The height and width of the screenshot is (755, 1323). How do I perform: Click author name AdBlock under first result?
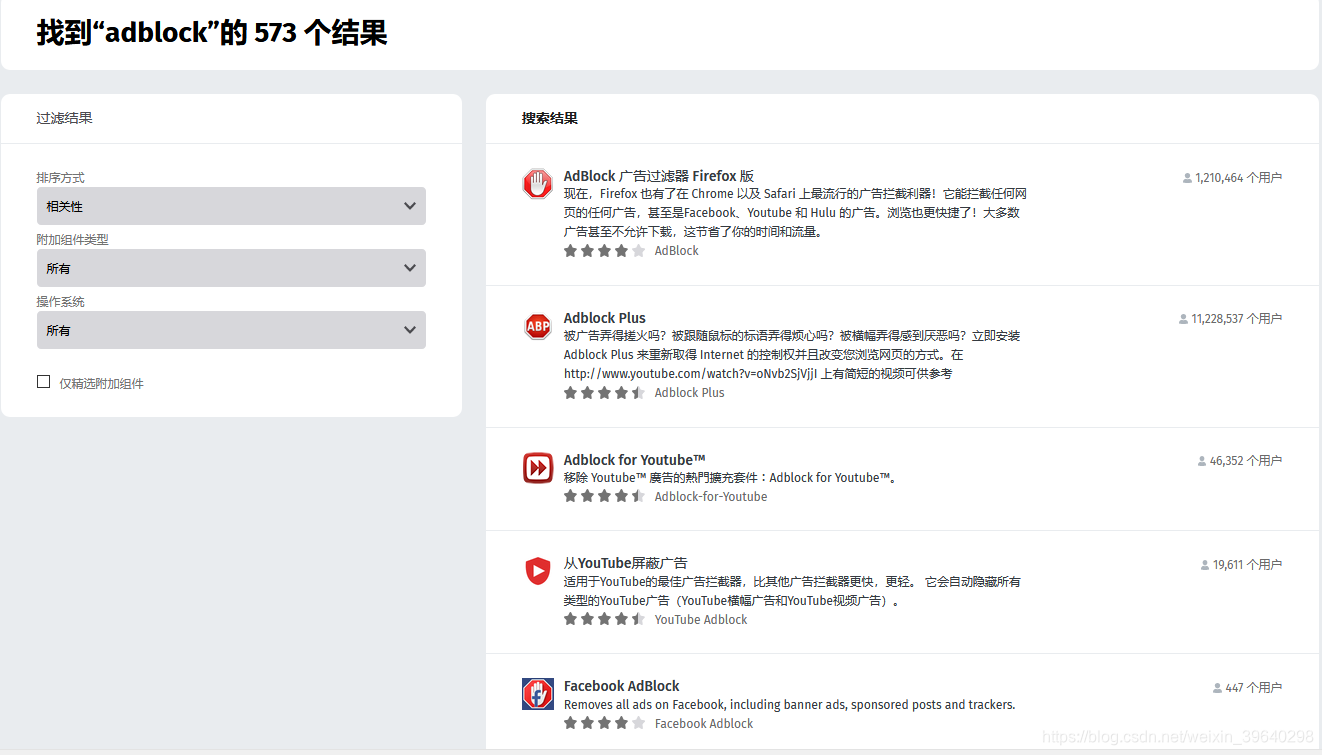pos(677,251)
